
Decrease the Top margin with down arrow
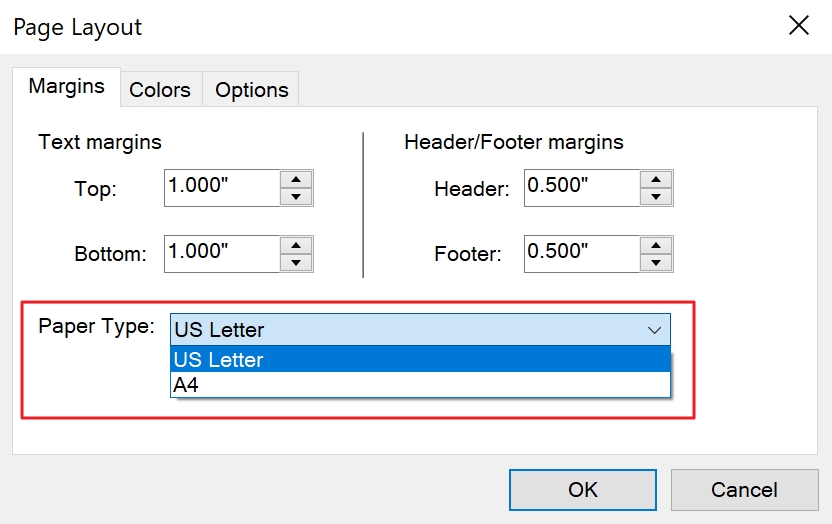296,196
